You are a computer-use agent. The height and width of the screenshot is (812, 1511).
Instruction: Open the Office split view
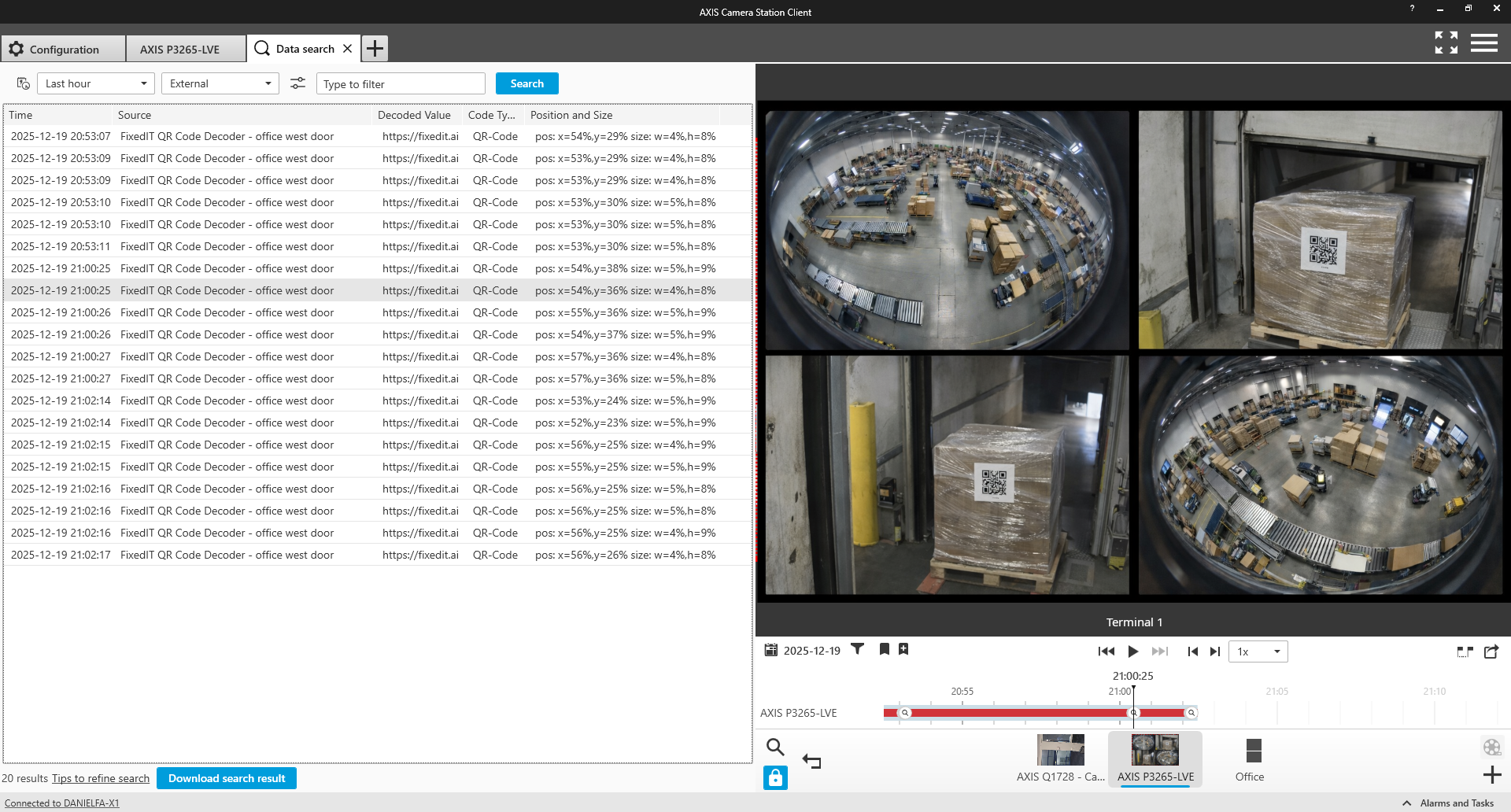(1250, 759)
